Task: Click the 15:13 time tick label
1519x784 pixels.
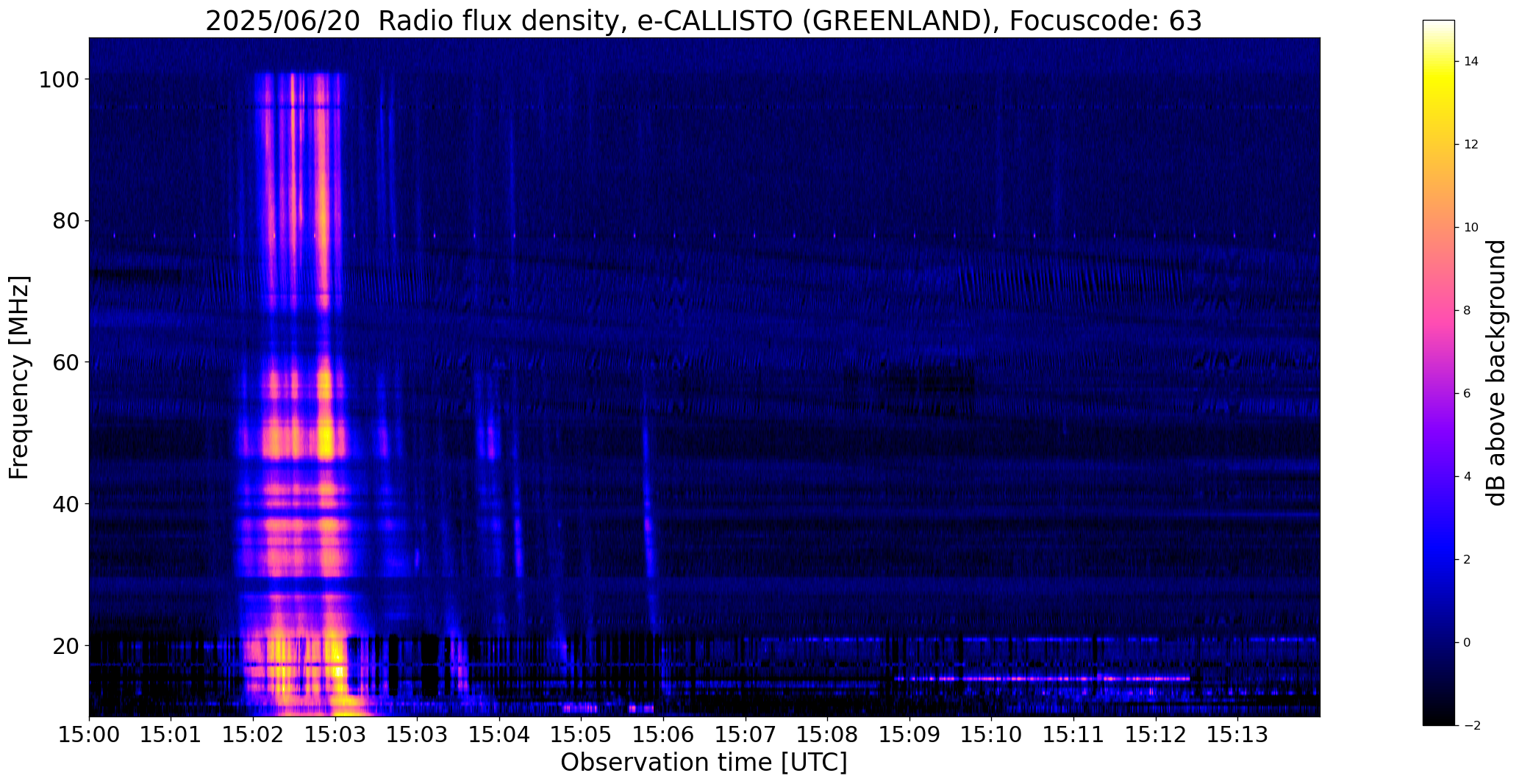Action: [1237, 734]
